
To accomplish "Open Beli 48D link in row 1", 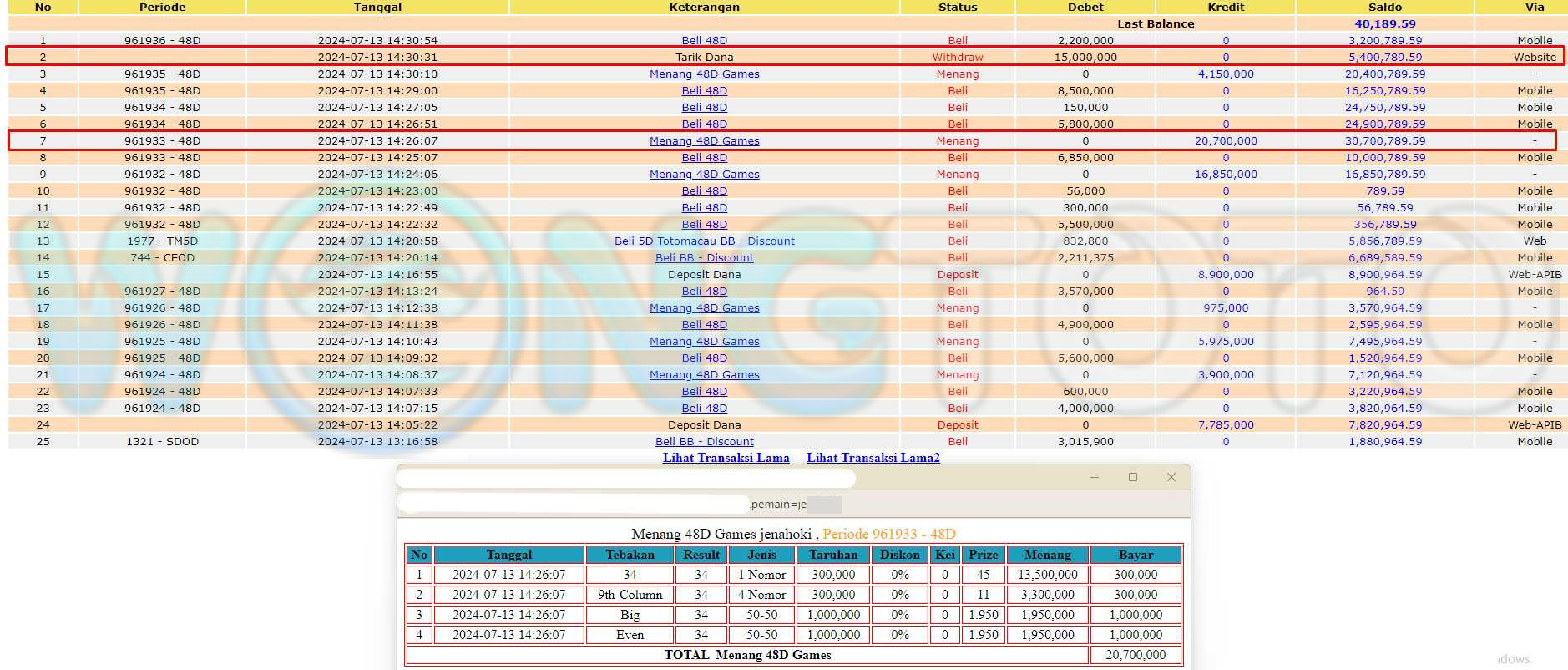I will [x=704, y=40].
